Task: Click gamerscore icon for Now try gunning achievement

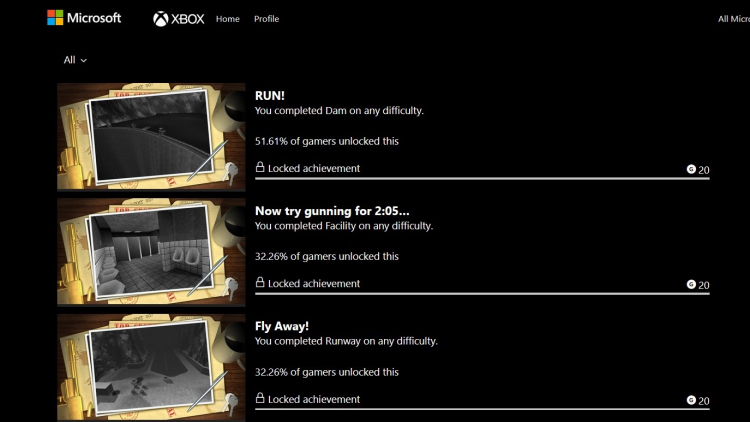Action: (x=691, y=284)
